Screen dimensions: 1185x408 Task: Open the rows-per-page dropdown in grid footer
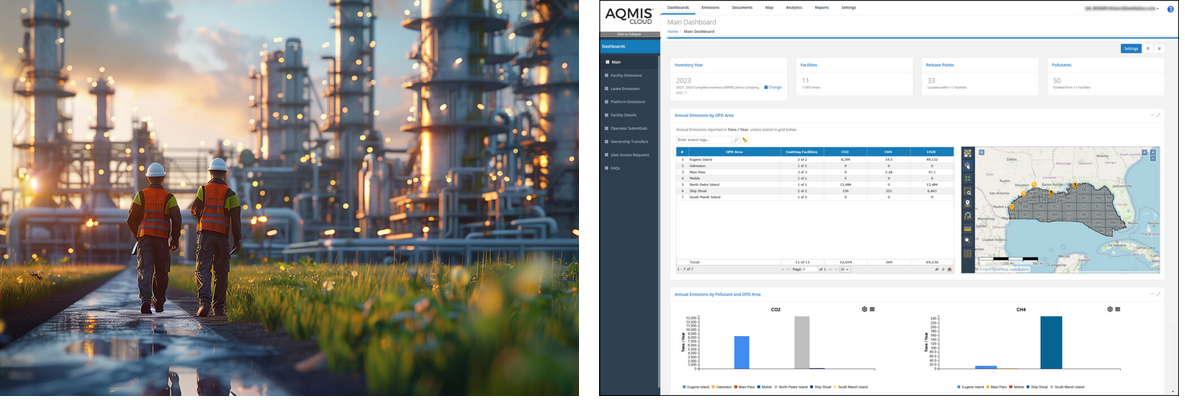coord(846,269)
